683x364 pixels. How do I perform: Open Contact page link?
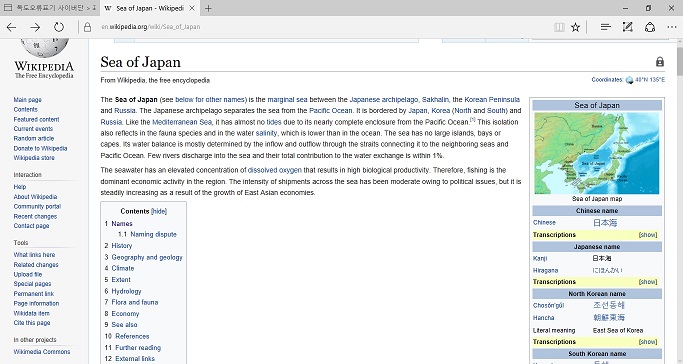coord(31,226)
